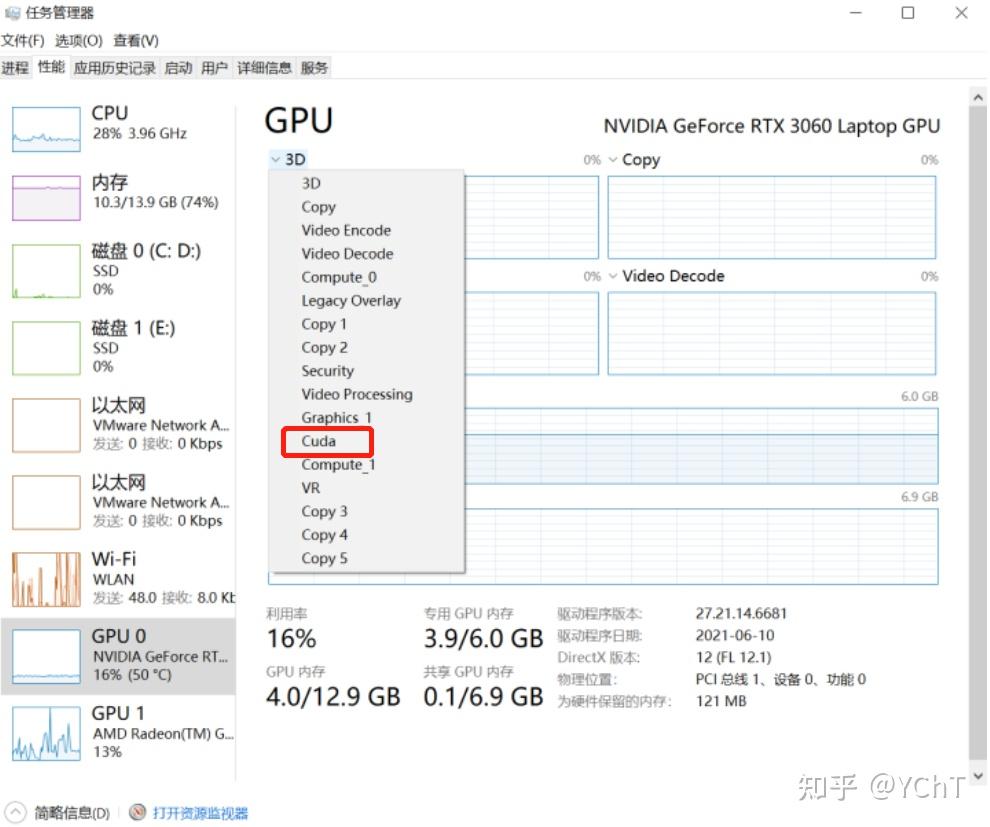Screen dimensions: 990x827
Task: Select Video Encode from the engine list
Action: tap(346, 230)
